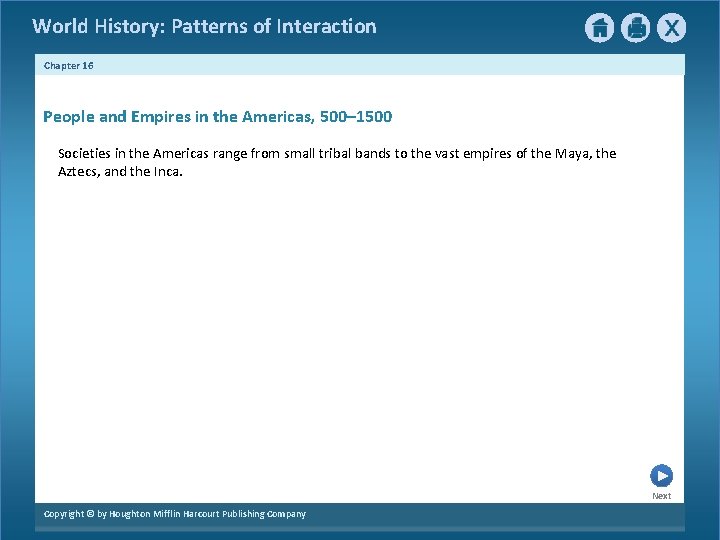This screenshot has width=720, height=540.
Task: Click the print icon in header
Action: (636, 28)
